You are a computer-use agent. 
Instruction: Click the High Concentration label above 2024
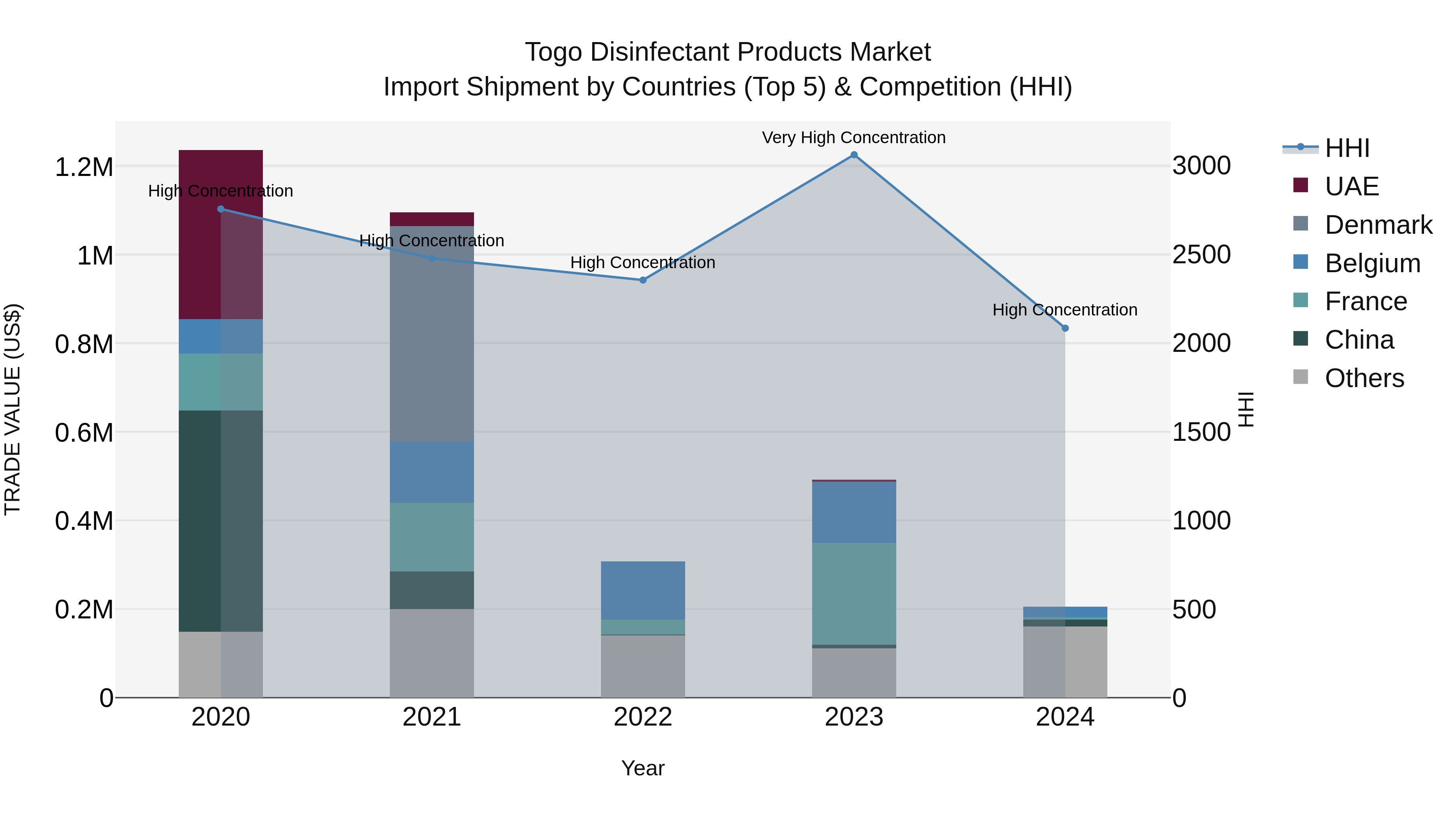tap(1065, 310)
